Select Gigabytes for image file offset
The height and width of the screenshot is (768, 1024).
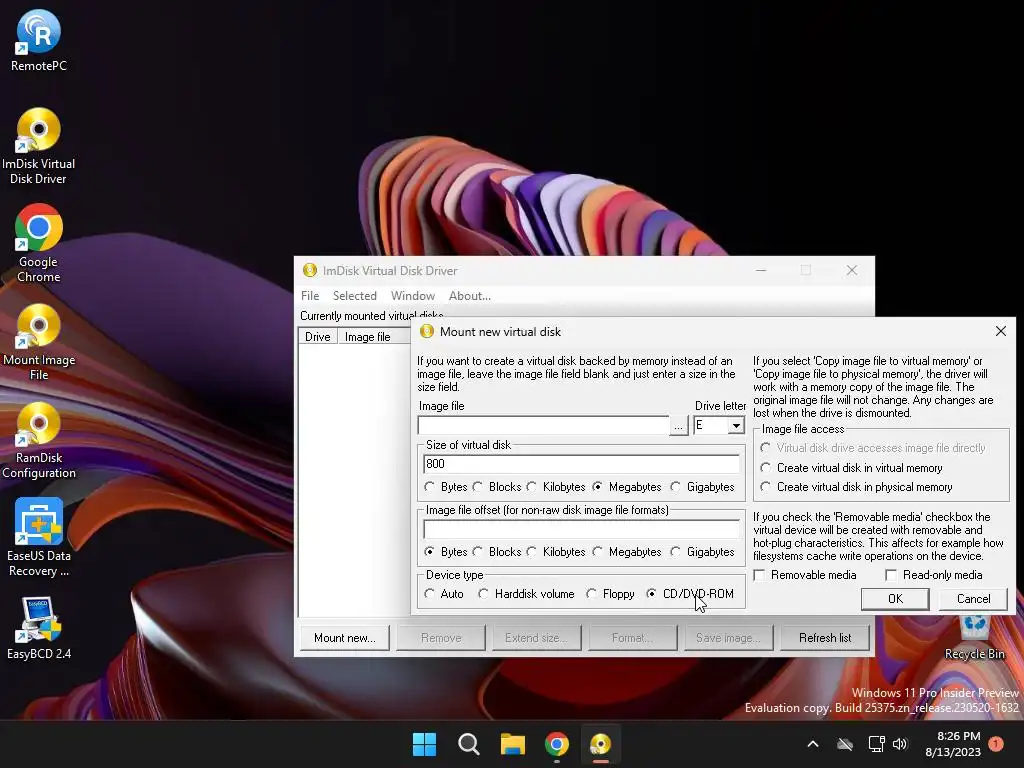click(x=703, y=552)
